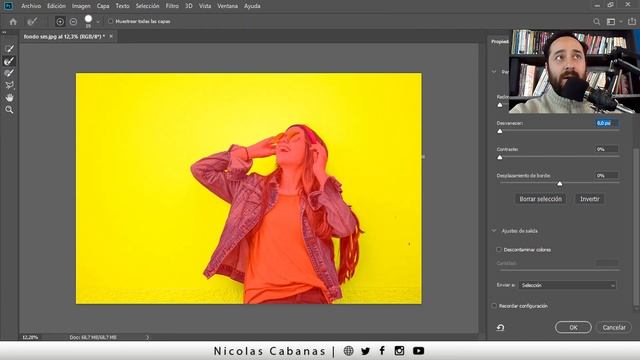Click the Facebook icon in banner
The height and width of the screenshot is (360, 640).
coord(382,351)
